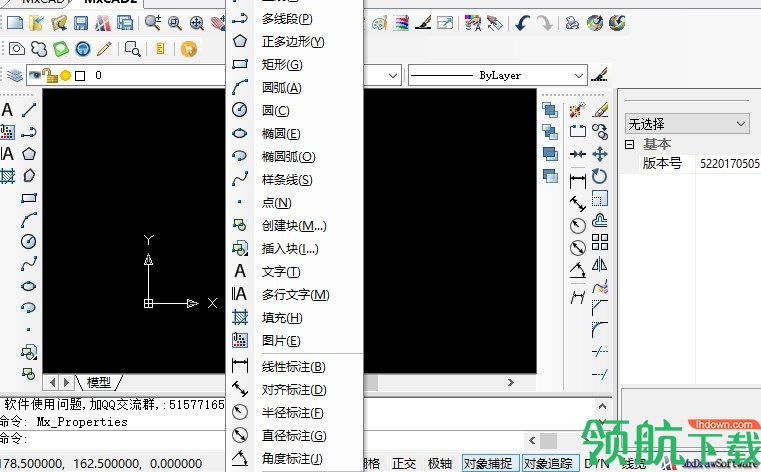
Task: Click the match properties brush beside ByLayer
Action: point(599,75)
